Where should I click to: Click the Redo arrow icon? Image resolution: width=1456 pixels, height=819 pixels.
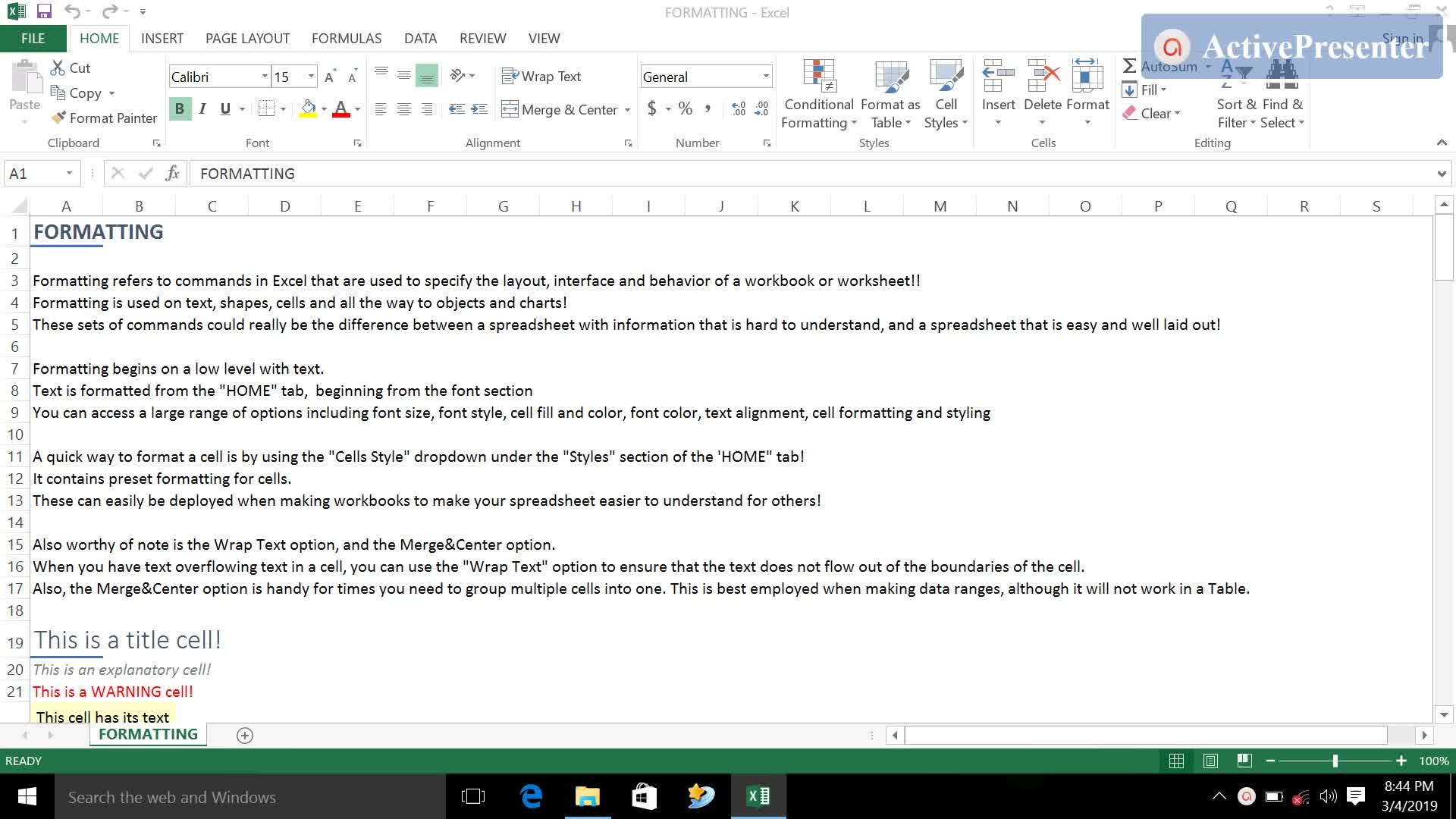[110, 11]
